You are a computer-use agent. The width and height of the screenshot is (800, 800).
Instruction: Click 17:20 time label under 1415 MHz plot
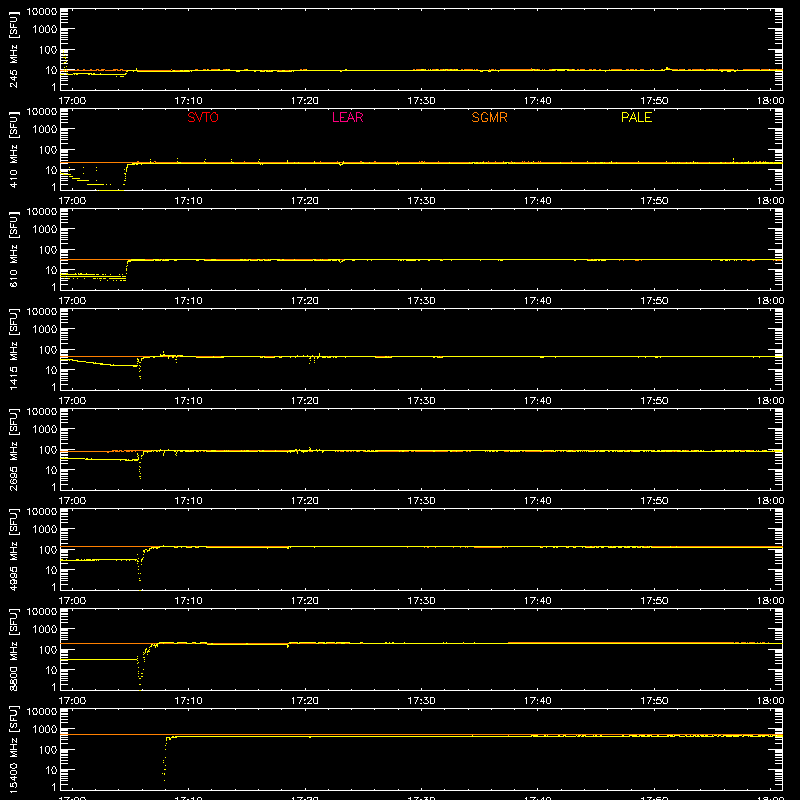coord(305,401)
